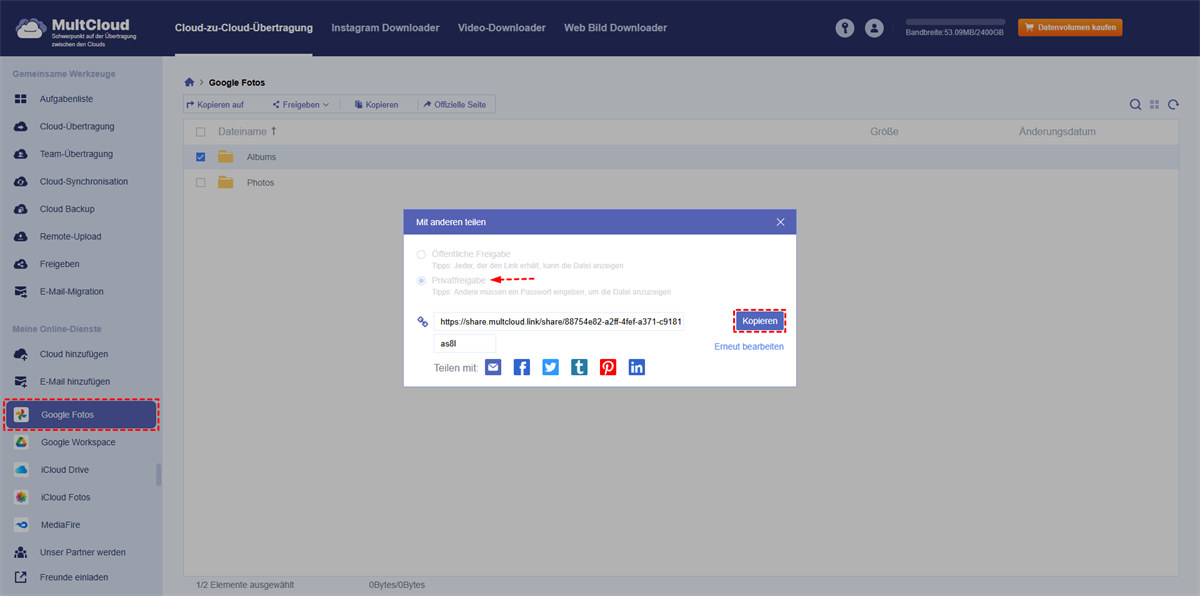The image size is (1200, 596).
Task: Open Cloud-zu-Cloud-Übertragung tab
Action: pyautogui.click(x=243, y=28)
